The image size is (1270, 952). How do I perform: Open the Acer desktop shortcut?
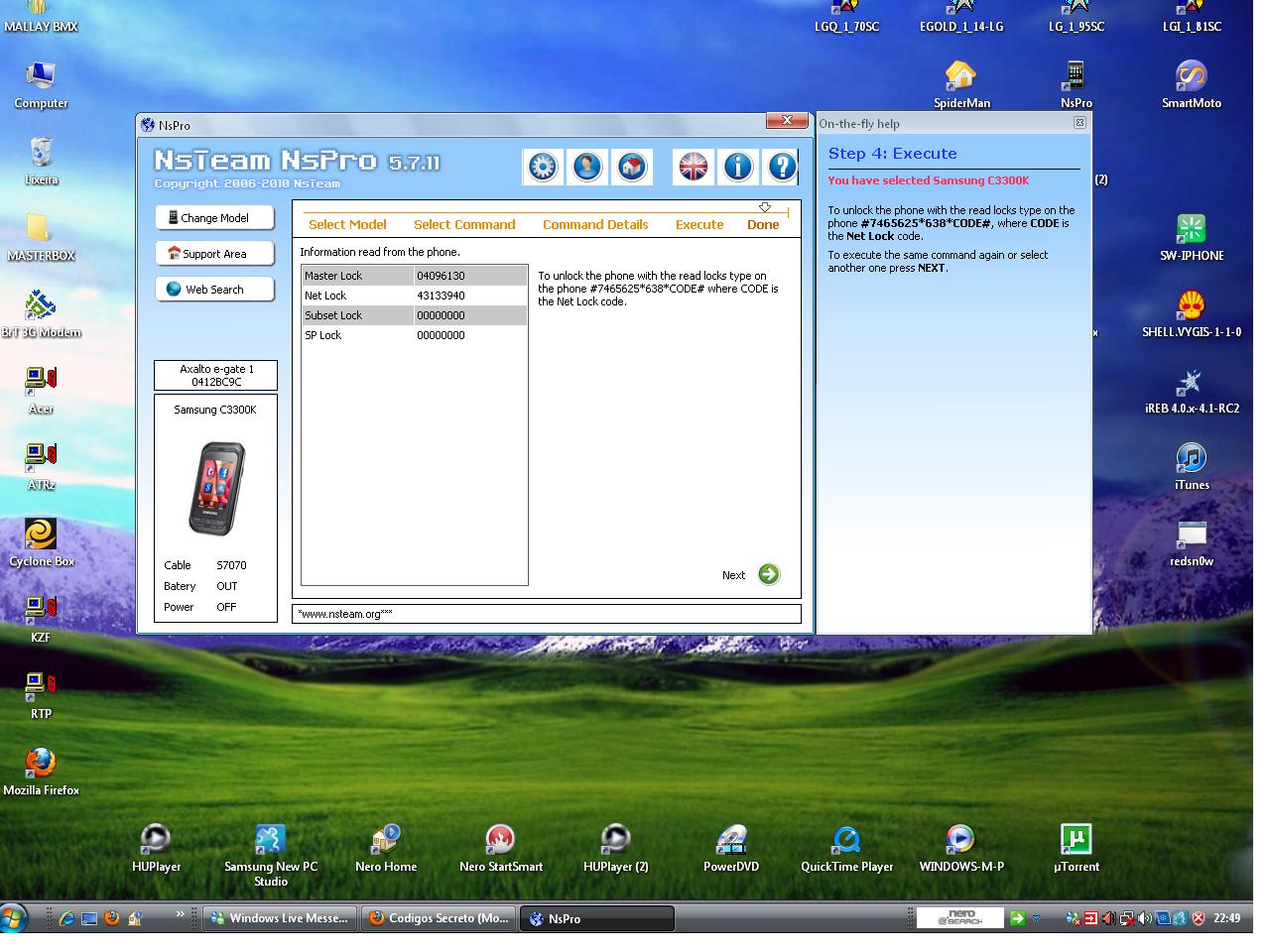tap(41, 390)
